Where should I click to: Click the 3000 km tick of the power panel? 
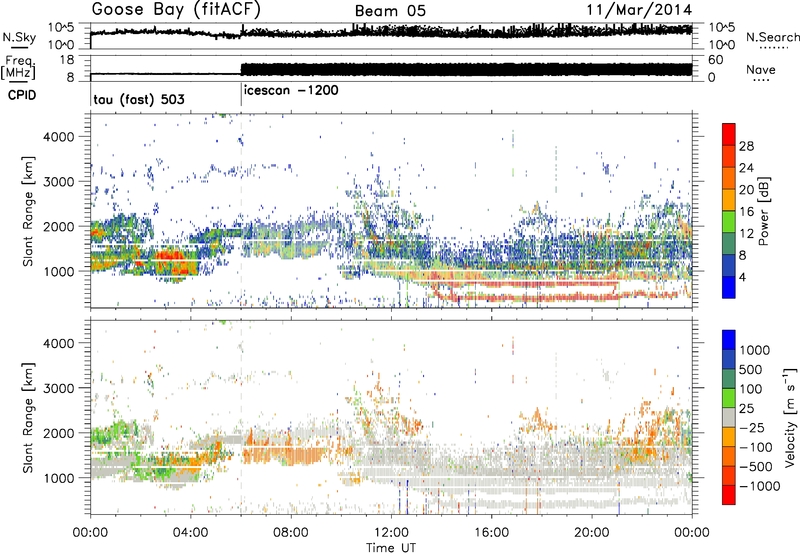[x=59, y=182]
